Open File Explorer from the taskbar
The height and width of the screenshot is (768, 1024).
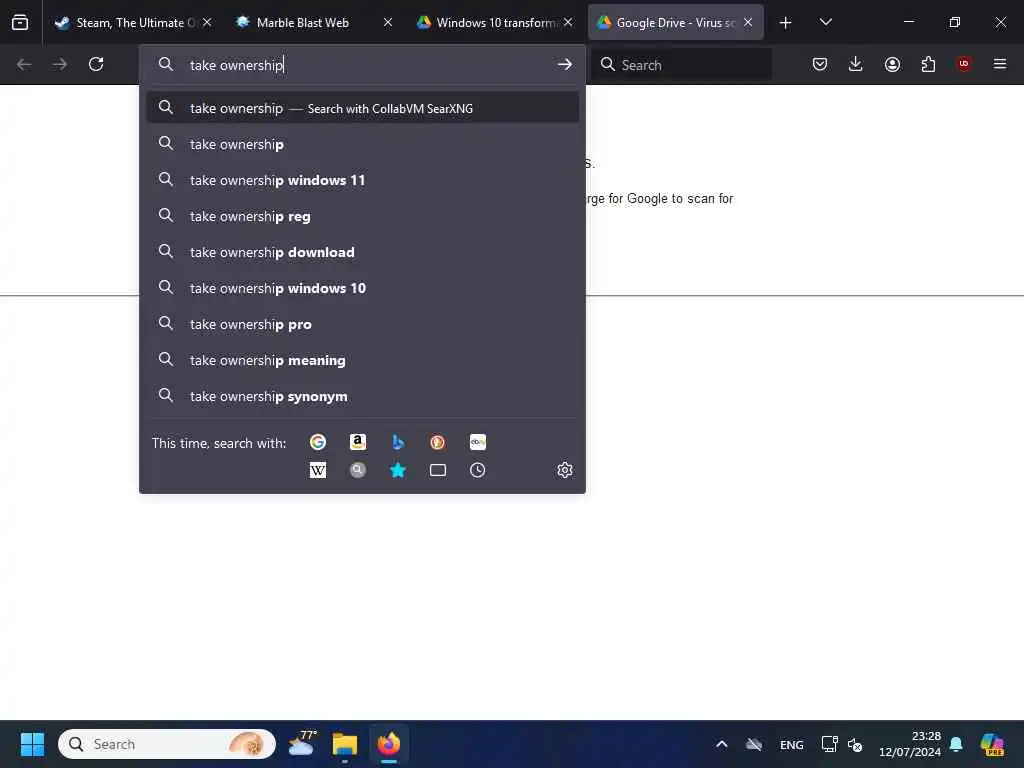(x=344, y=744)
